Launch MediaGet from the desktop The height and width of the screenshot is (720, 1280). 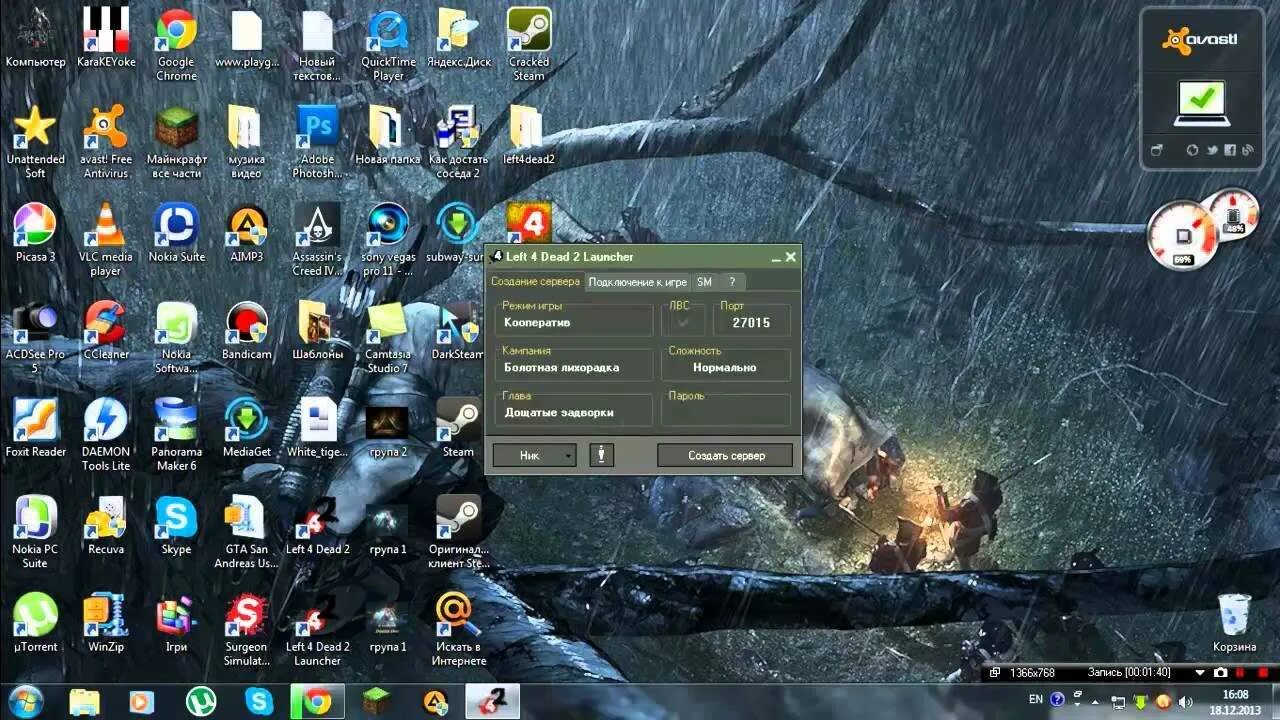[x=247, y=428]
